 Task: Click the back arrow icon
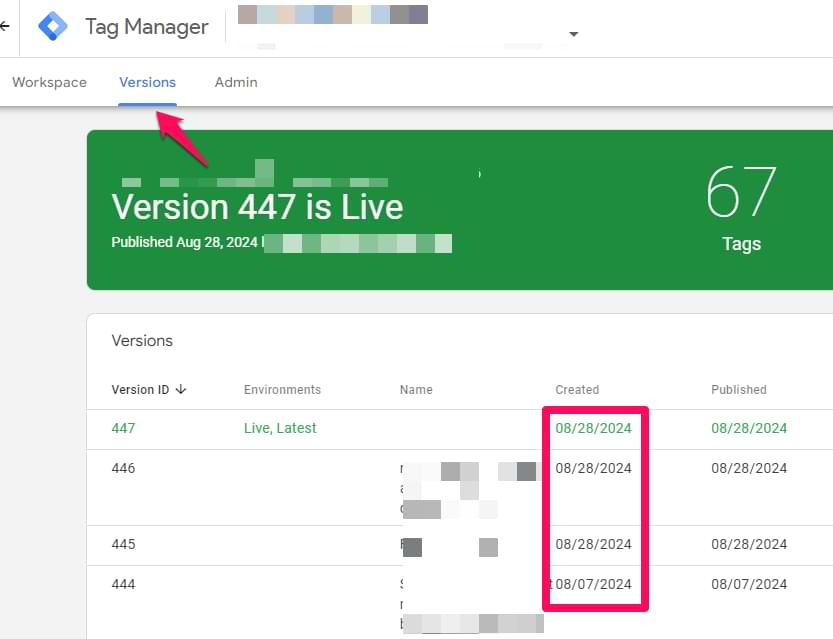point(4,26)
